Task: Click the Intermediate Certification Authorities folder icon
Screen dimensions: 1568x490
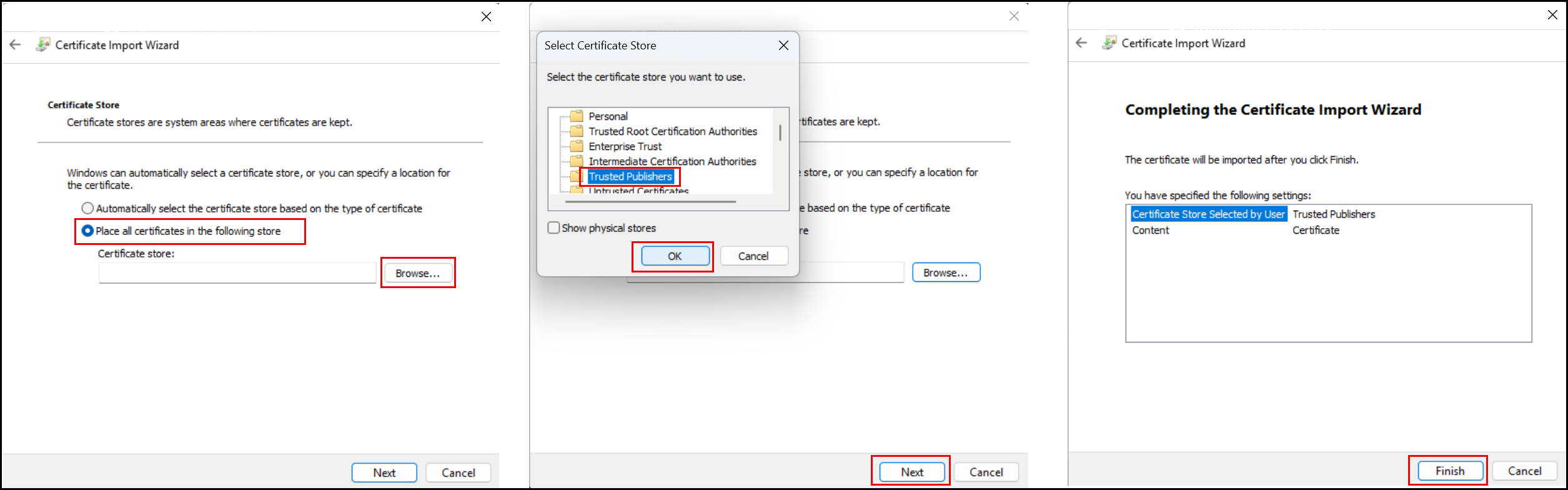Action: 577,161
